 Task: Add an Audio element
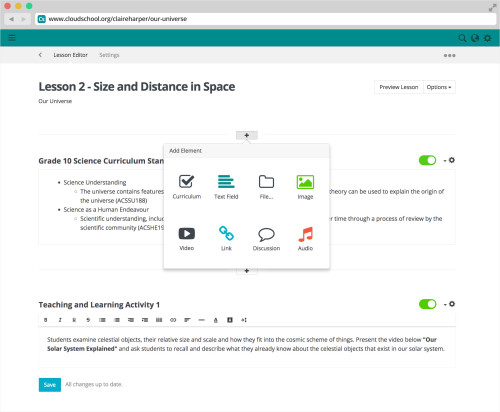[x=305, y=239]
